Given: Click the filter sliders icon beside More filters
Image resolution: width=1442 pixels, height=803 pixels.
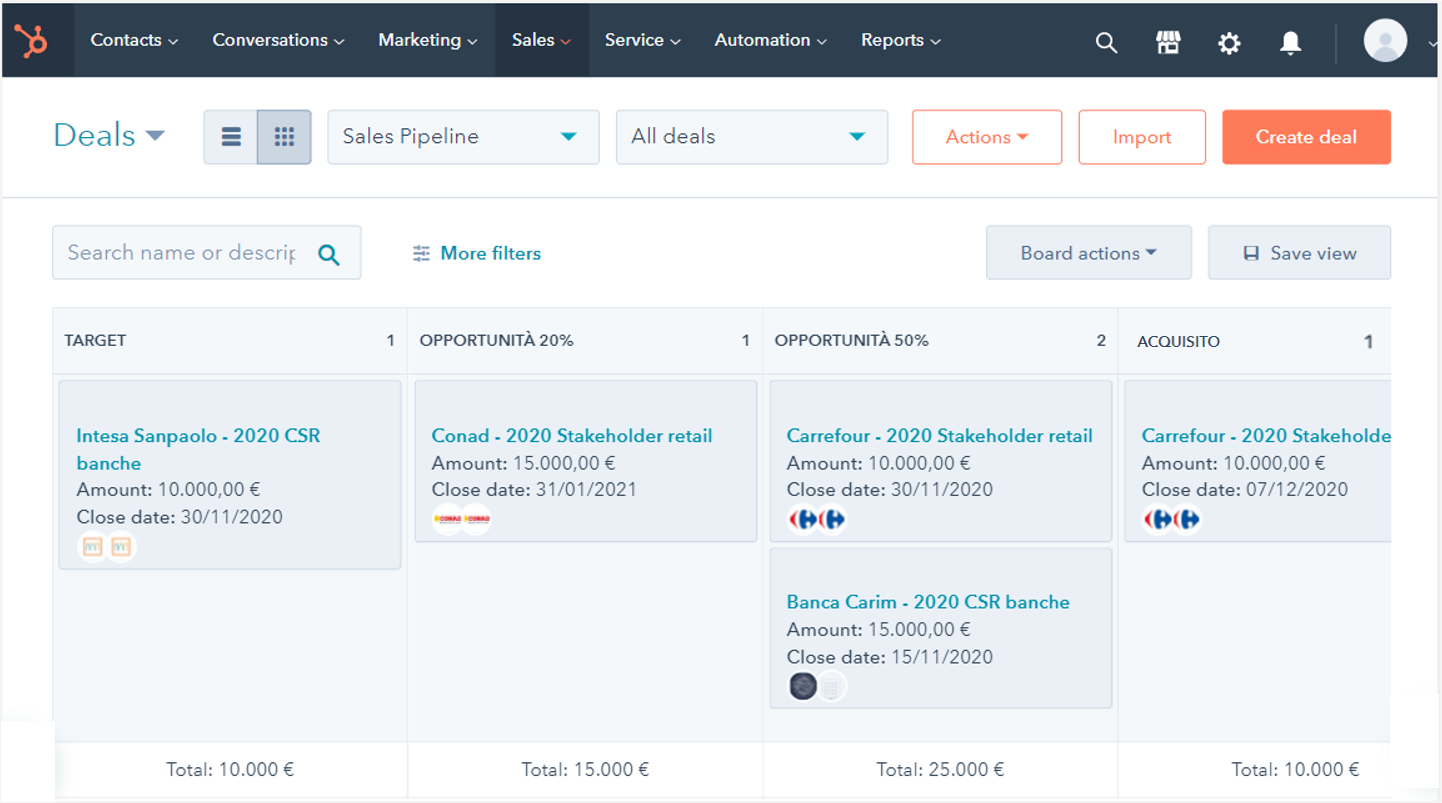Looking at the screenshot, I should (x=421, y=254).
